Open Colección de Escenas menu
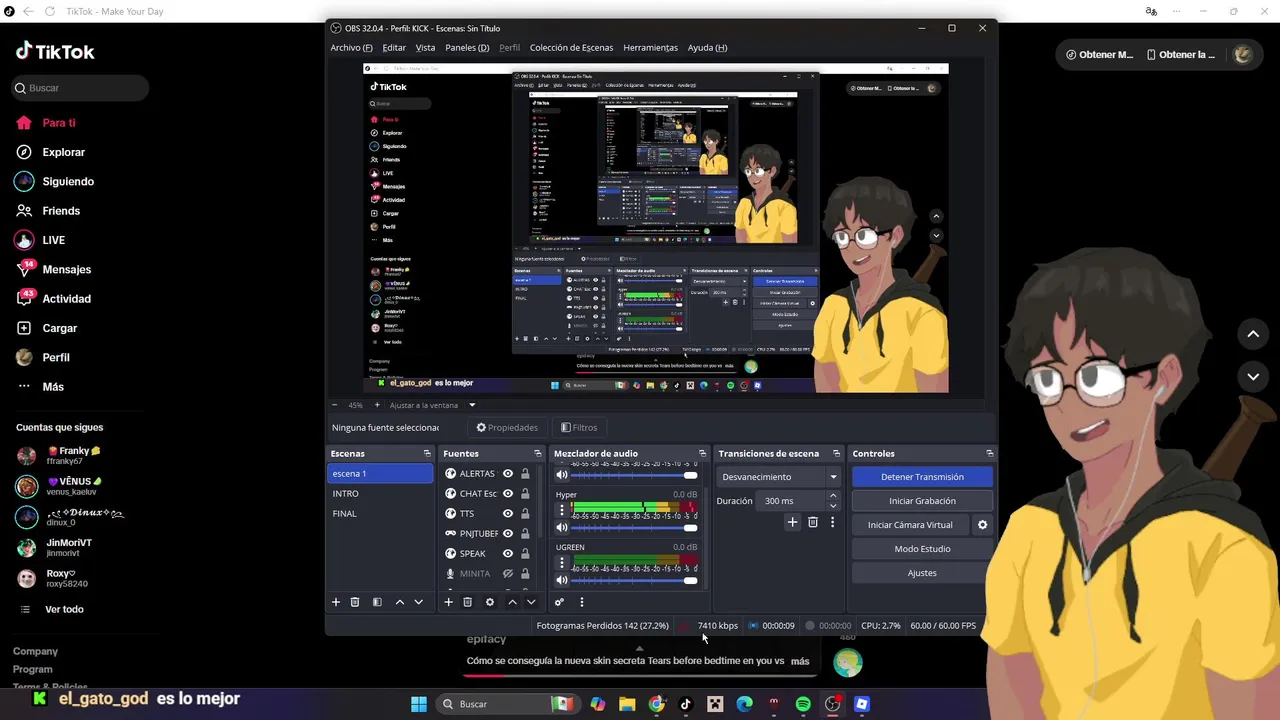 tap(571, 47)
